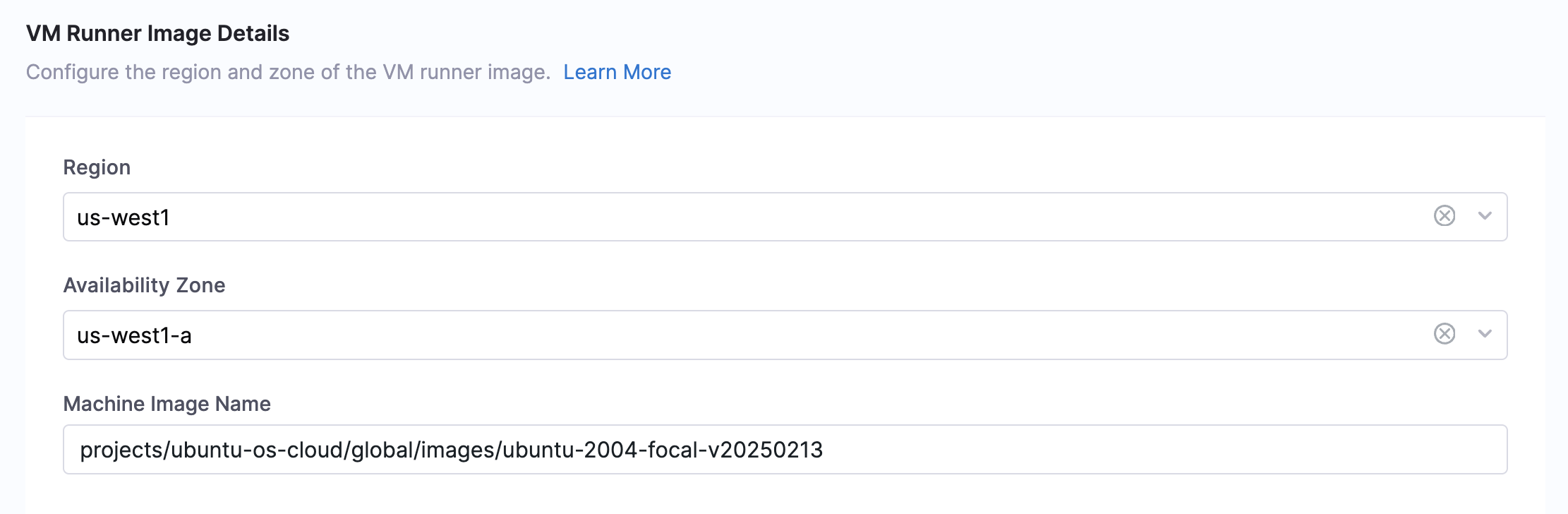Clear the Availability Zone selection X icon
1568x514 pixels.
point(1445,334)
